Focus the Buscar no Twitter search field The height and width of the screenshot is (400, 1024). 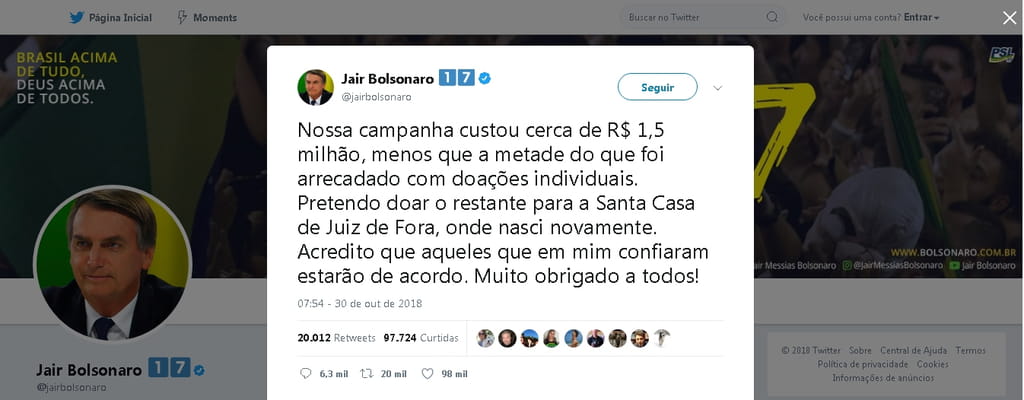703,18
